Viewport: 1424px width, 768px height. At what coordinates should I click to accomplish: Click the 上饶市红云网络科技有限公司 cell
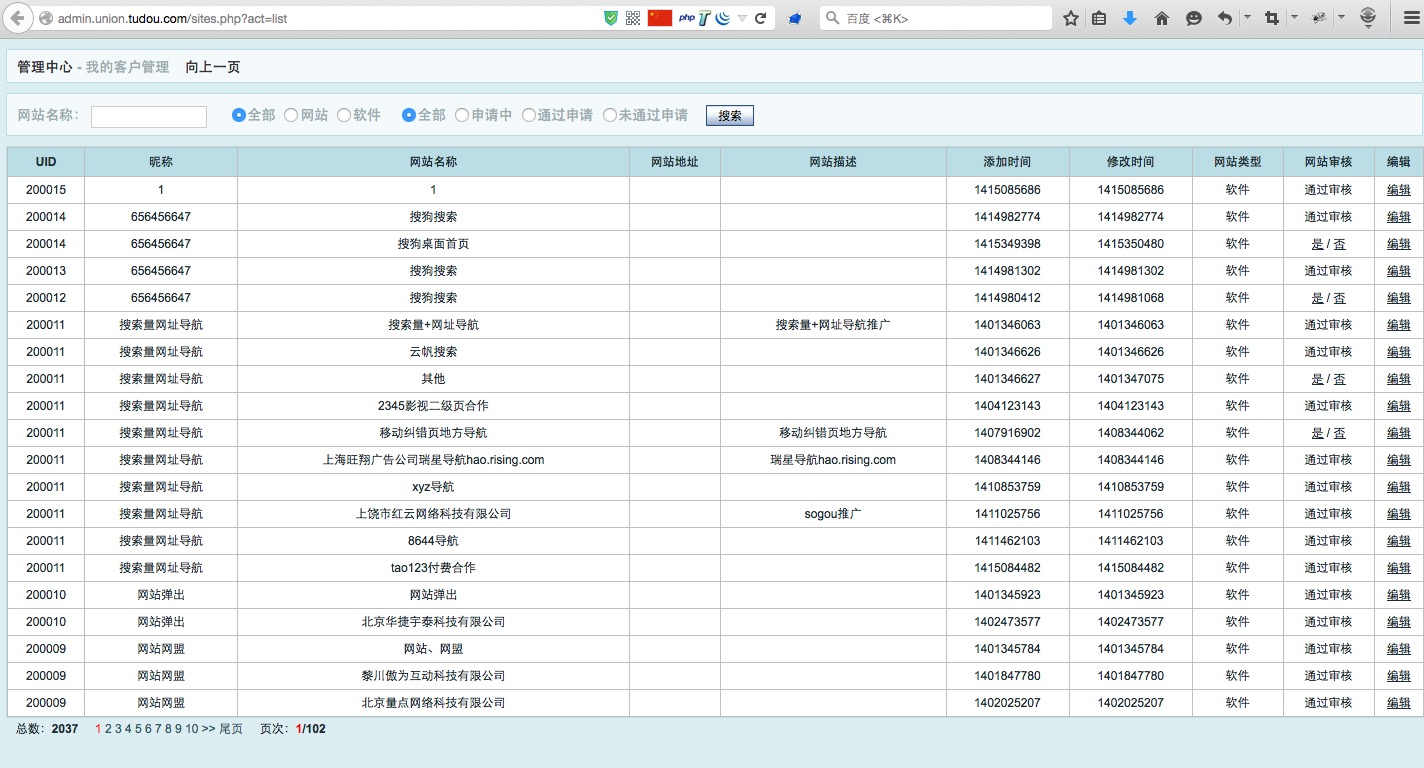coord(433,514)
